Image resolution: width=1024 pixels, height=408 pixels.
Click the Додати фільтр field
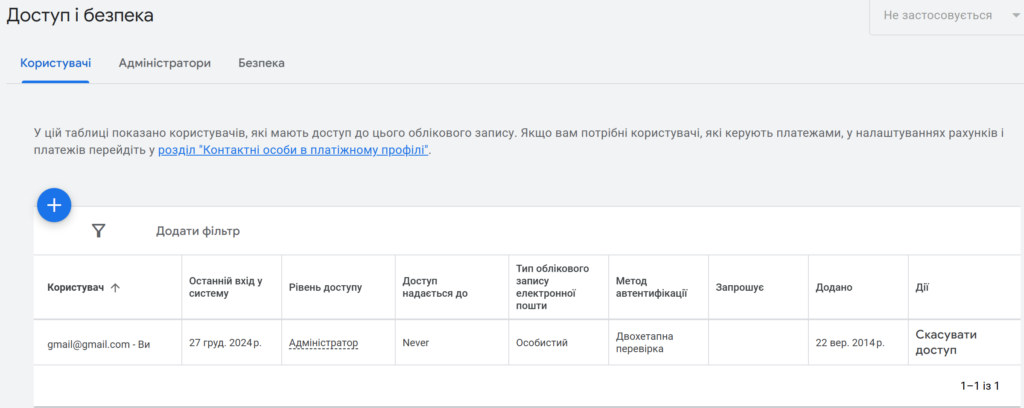[198, 231]
